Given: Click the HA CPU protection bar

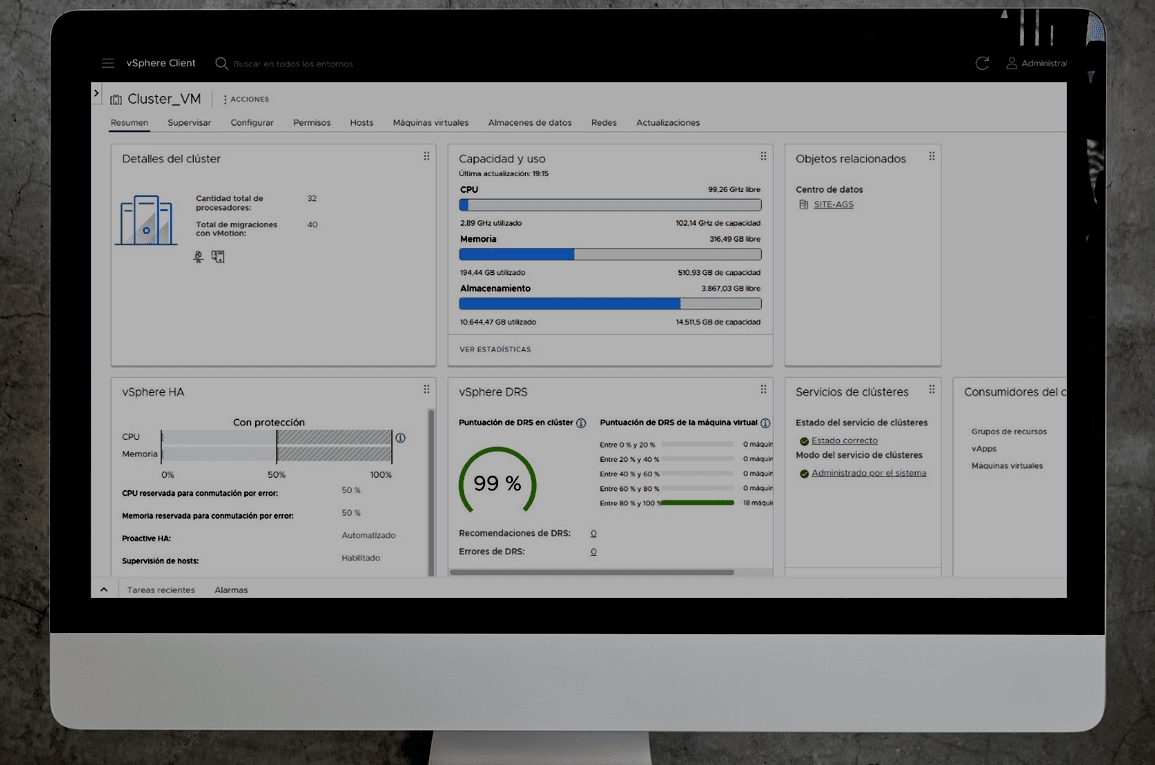Looking at the screenshot, I should [x=276, y=437].
